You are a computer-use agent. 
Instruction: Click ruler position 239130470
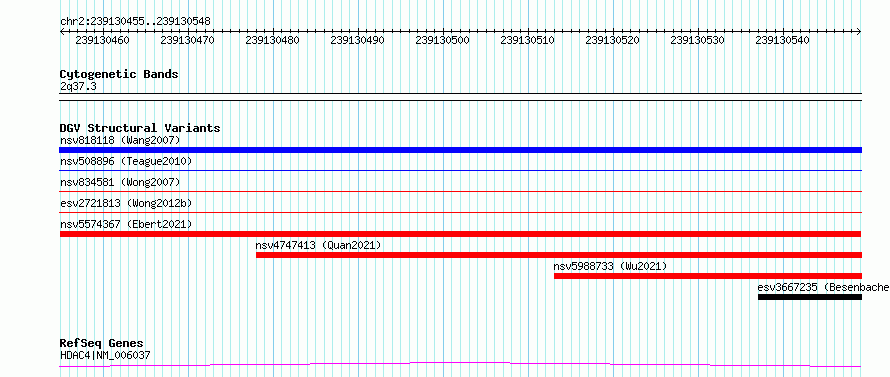click(x=187, y=41)
